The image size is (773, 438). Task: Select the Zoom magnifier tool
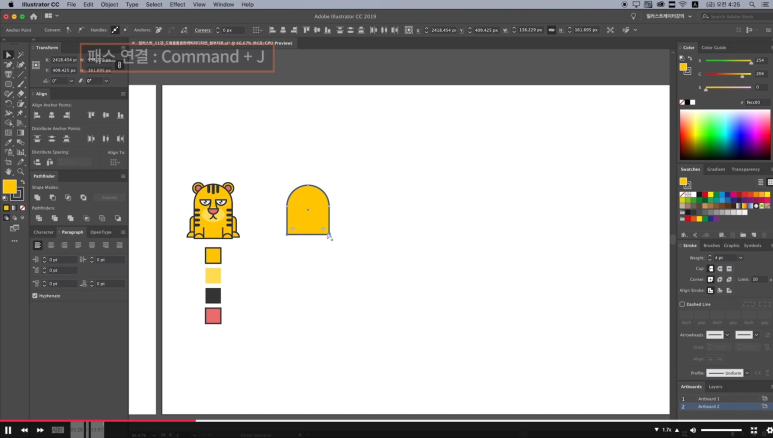point(21,172)
